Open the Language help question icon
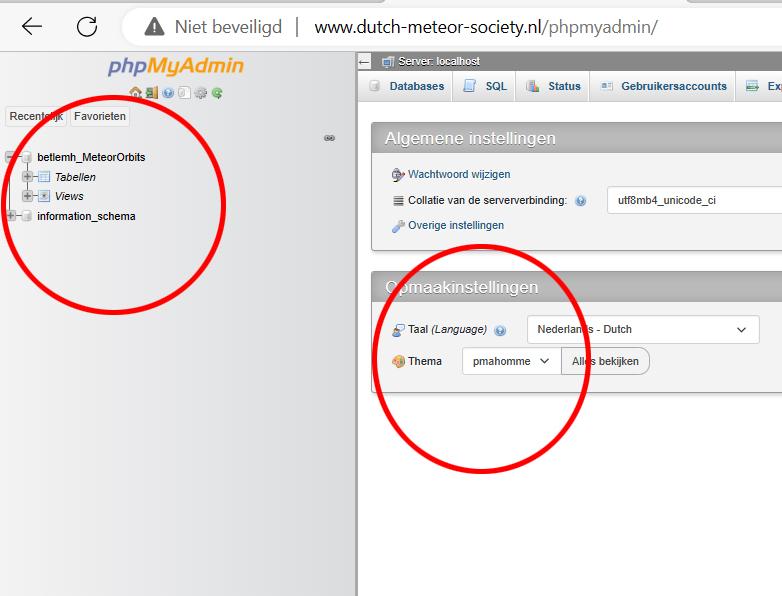Screen dimensions: 782x596 pyautogui.click(x=500, y=330)
